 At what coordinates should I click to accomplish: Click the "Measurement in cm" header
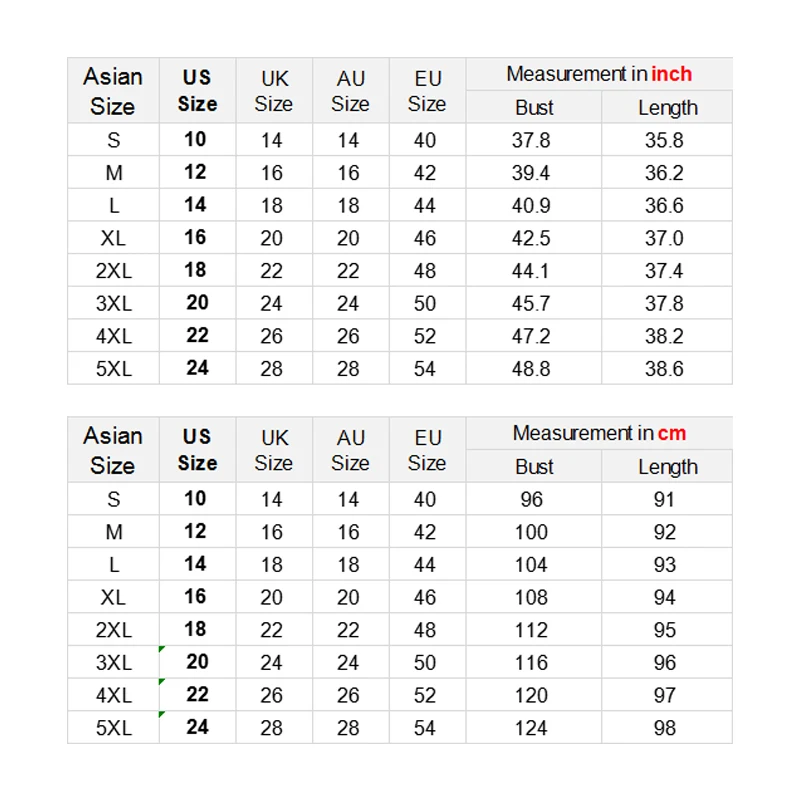(598, 433)
